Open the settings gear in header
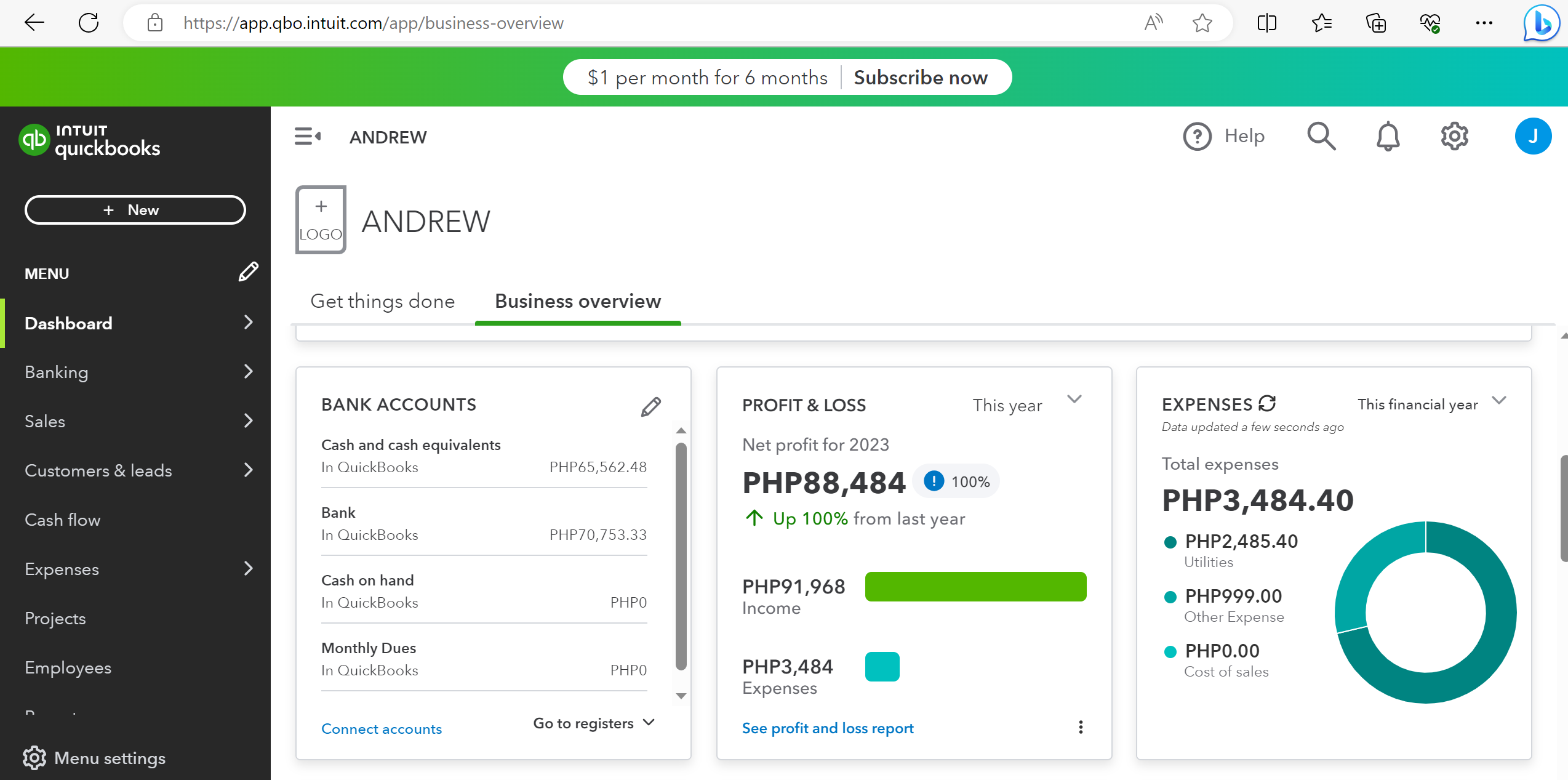 click(1455, 136)
